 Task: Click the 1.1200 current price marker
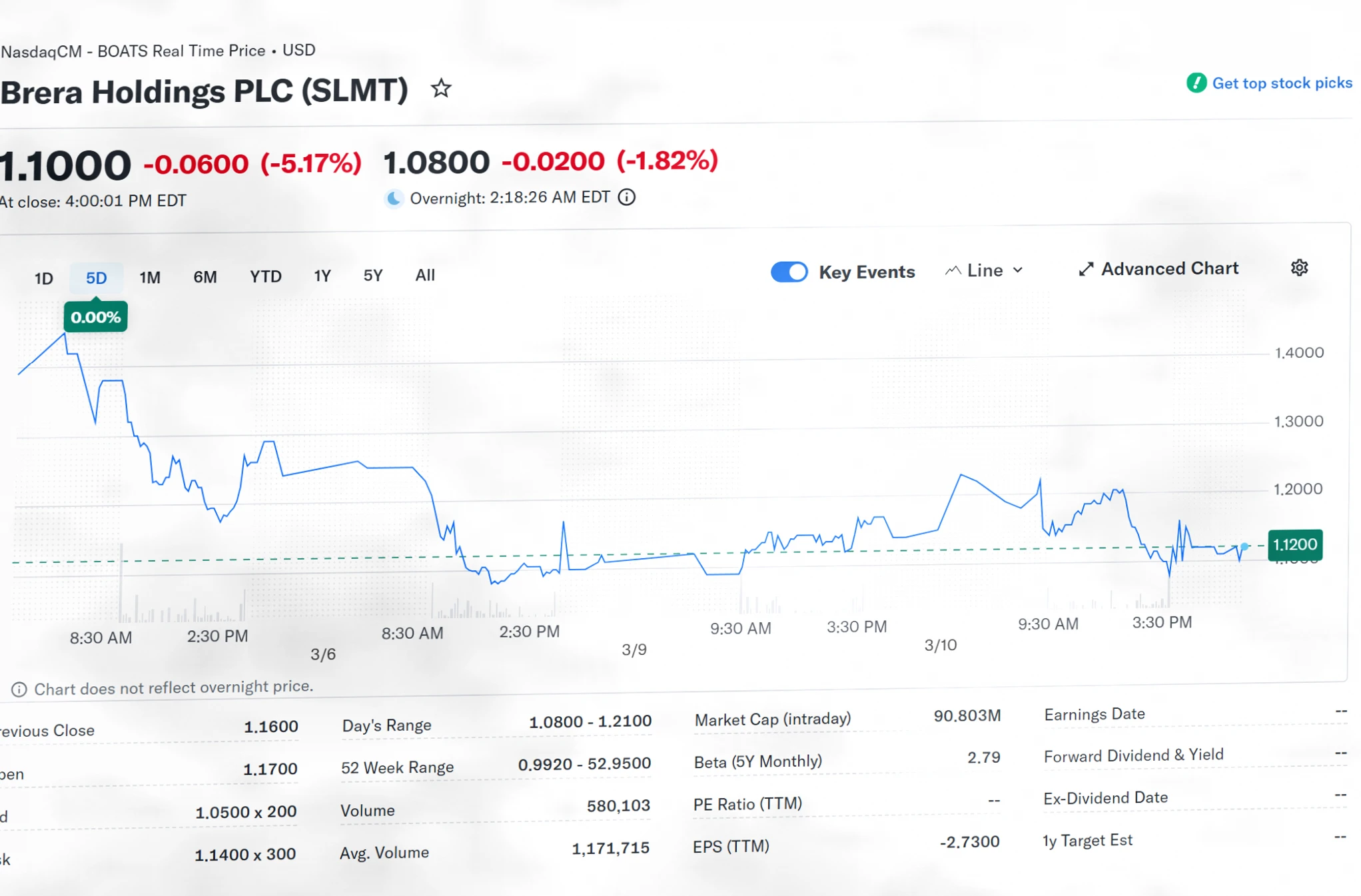[1295, 544]
